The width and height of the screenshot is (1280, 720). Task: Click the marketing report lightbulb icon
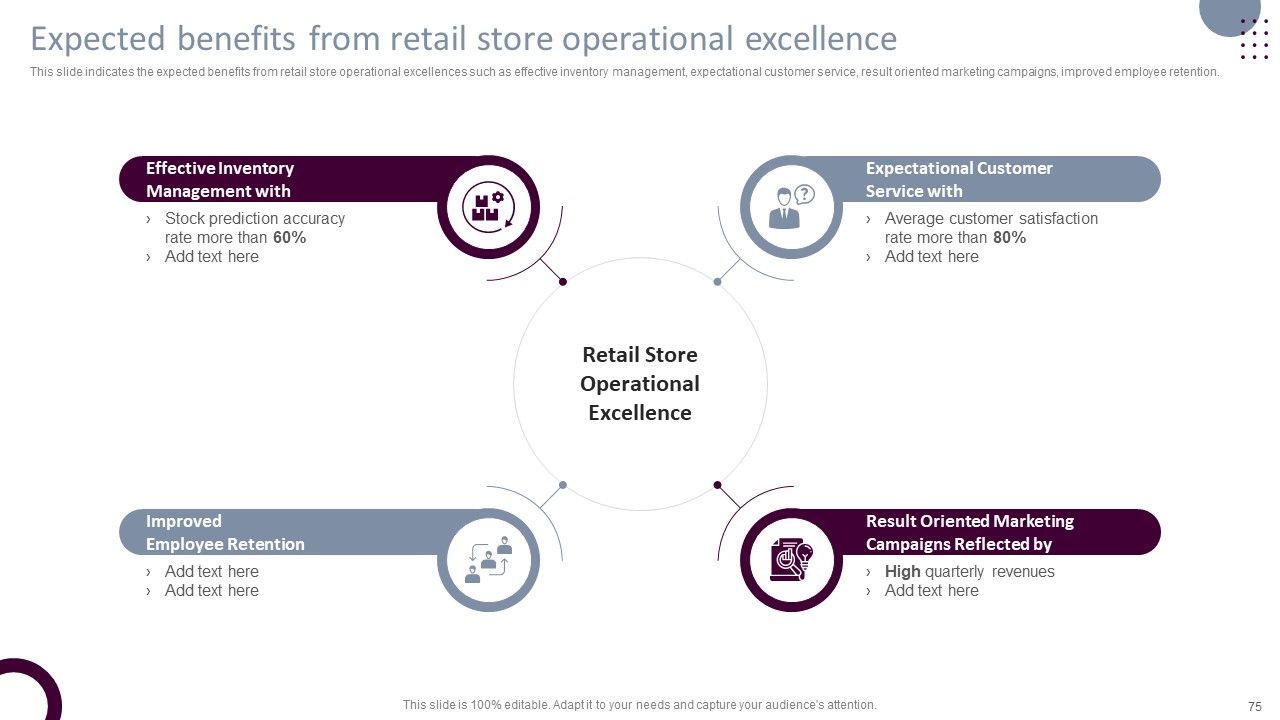point(791,560)
